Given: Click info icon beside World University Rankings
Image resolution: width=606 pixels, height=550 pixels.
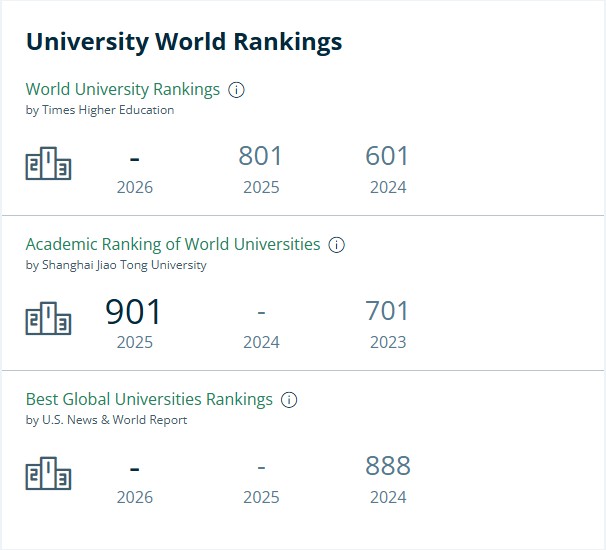Looking at the screenshot, I should (x=236, y=90).
